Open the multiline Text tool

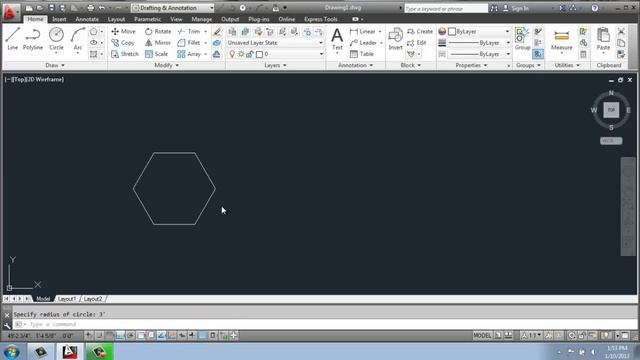click(x=337, y=39)
